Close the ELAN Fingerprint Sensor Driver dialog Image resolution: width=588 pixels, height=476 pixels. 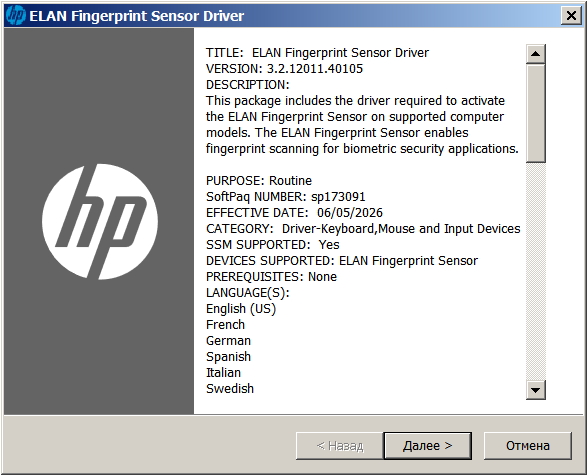coord(571,16)
